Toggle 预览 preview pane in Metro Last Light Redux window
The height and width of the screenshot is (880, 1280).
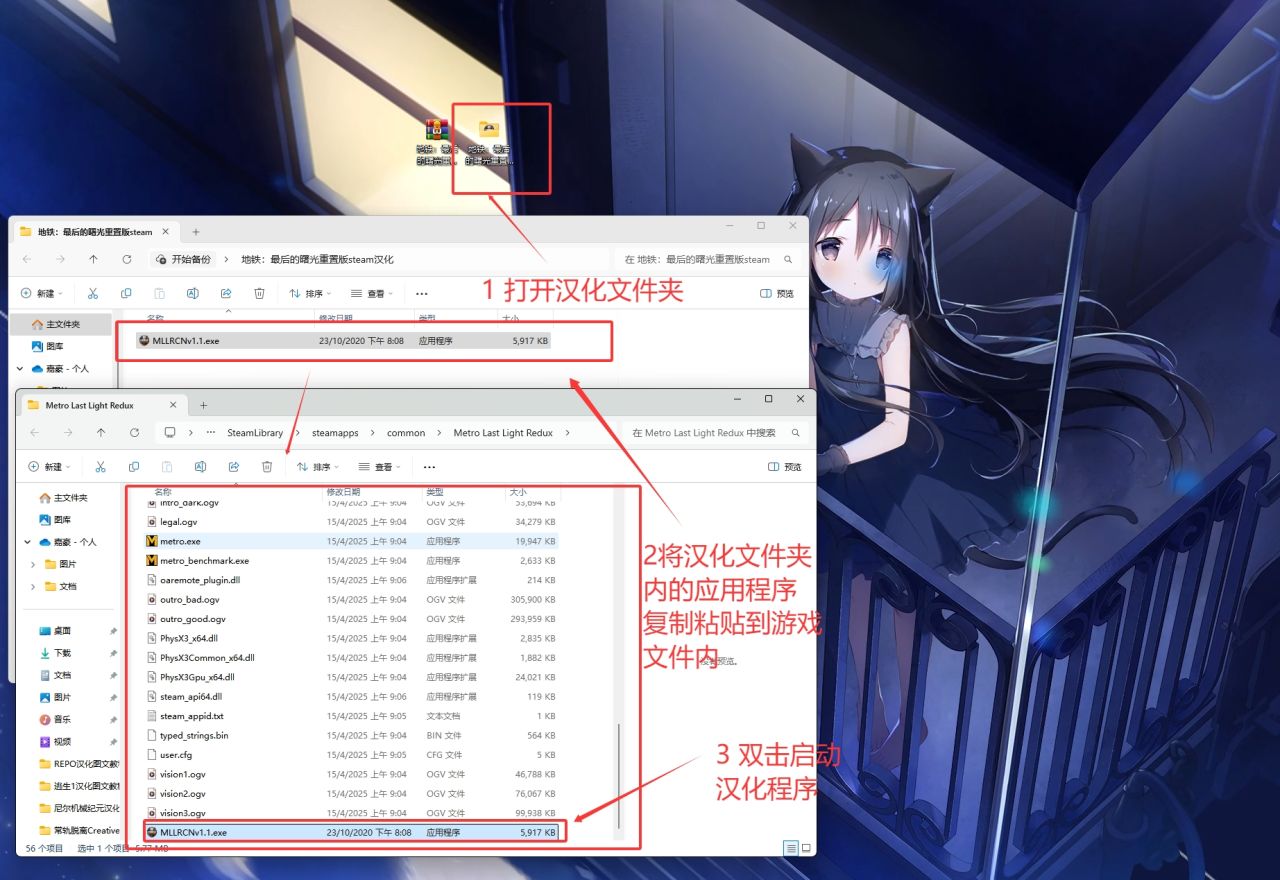click(785, 467)
